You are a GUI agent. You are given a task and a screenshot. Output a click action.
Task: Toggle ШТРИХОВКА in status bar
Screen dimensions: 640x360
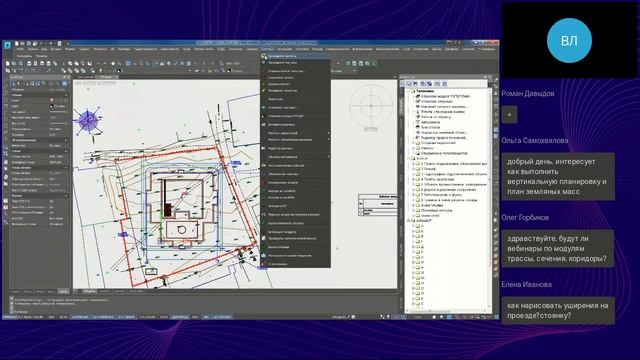pos(222,317)
